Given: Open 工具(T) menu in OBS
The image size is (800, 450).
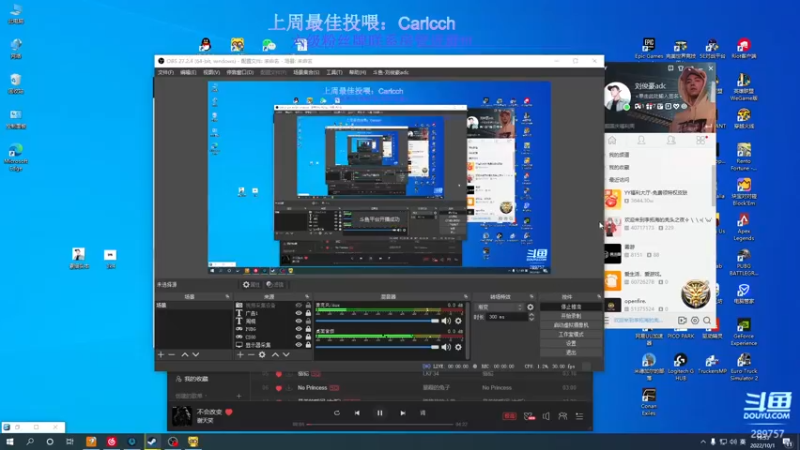Looking at the screenshot, I should tap(334, 72).
